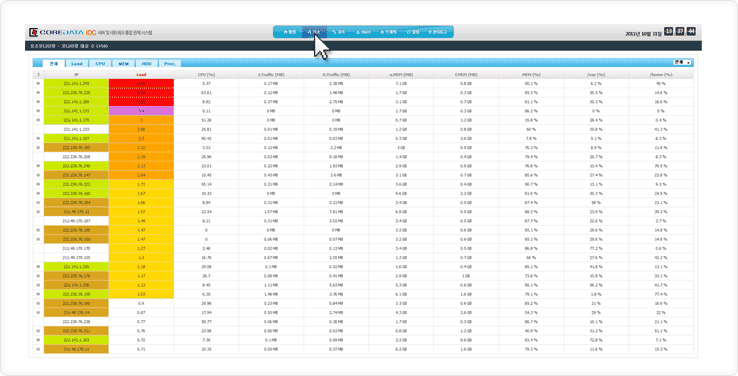Switch to the MEM tab
Image resolution: width=738 pixels, height=376 pixels.
coord(123,63)
